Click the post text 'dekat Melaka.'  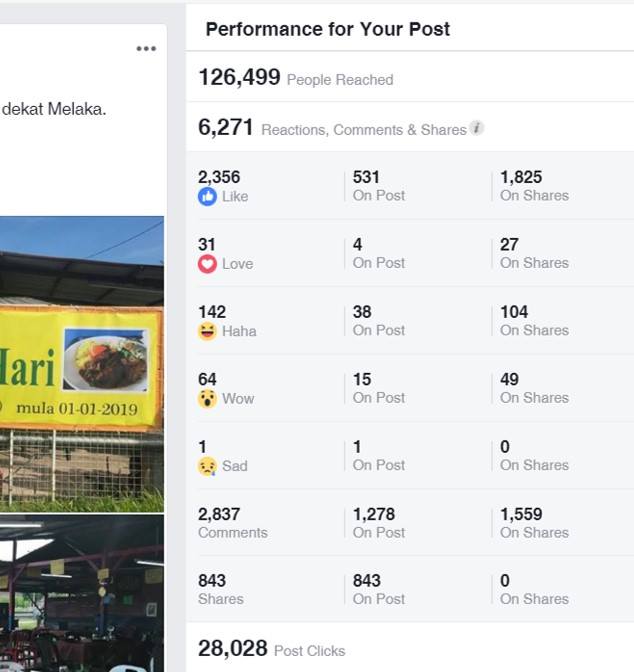54,109
